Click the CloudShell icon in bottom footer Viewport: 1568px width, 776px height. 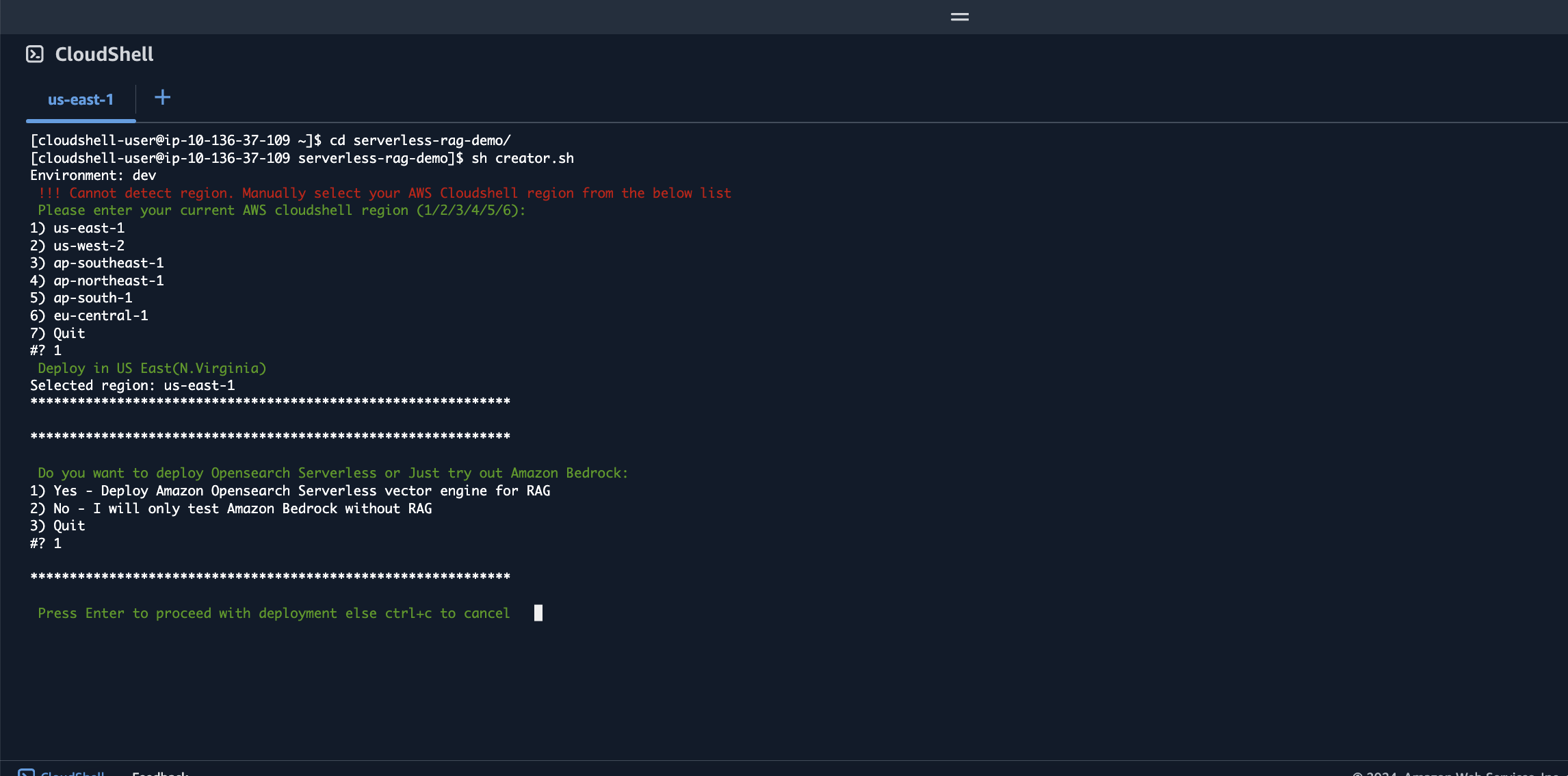pyautogui.click(x=26, y=773)
